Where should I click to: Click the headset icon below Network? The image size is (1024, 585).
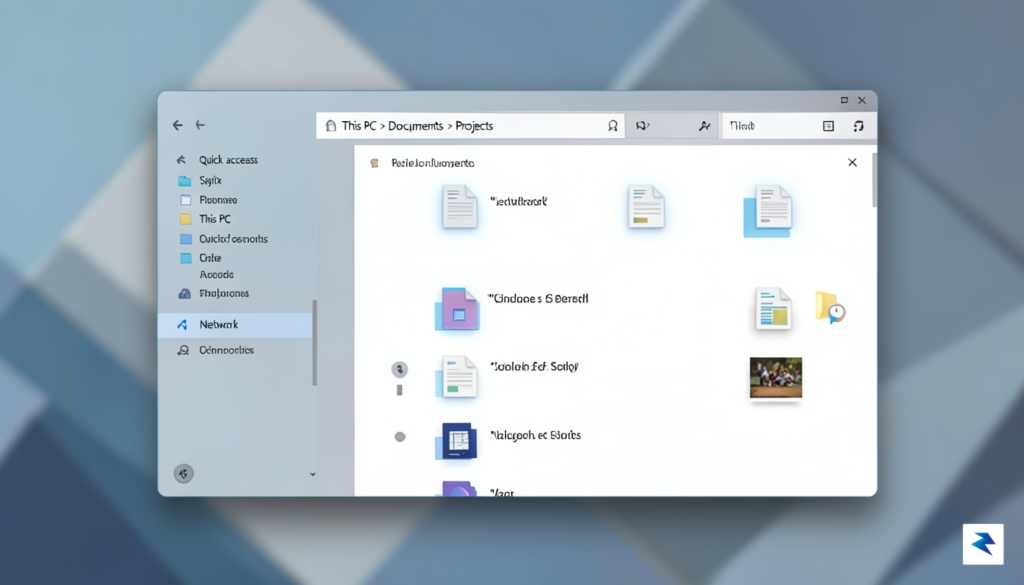pos(184,351)
